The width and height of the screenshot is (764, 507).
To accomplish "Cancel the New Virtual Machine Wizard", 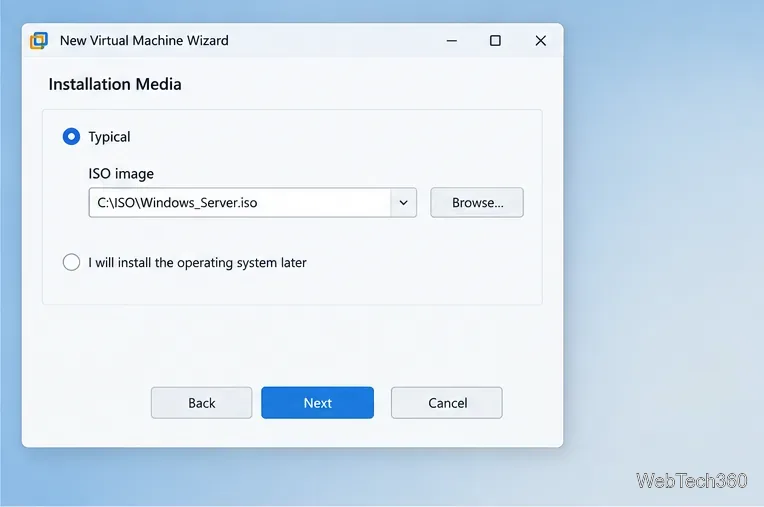I will click(x=447, y=403).
